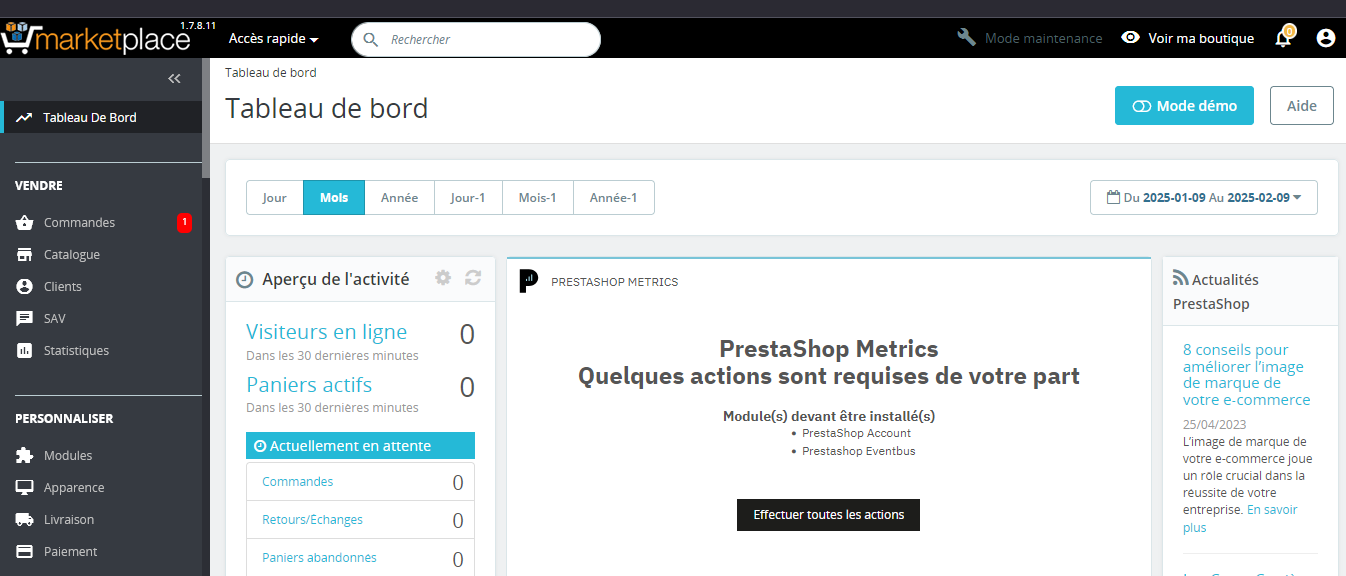Open the Clients sidebar menu
Viewport: 1346px width, 576px height.
[x=101, y=286]
